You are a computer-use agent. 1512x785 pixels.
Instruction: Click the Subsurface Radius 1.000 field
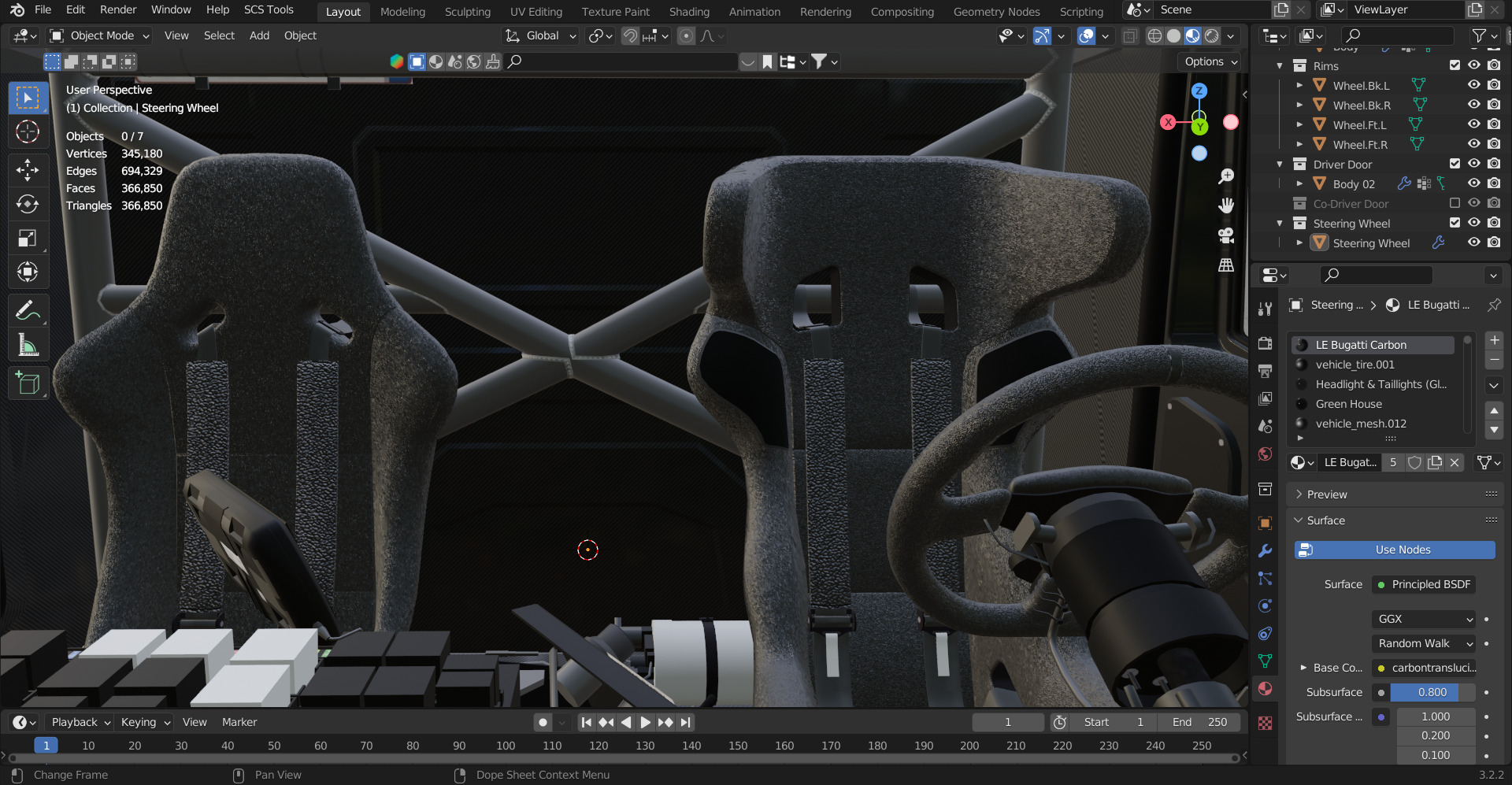tap(1436, 716)
